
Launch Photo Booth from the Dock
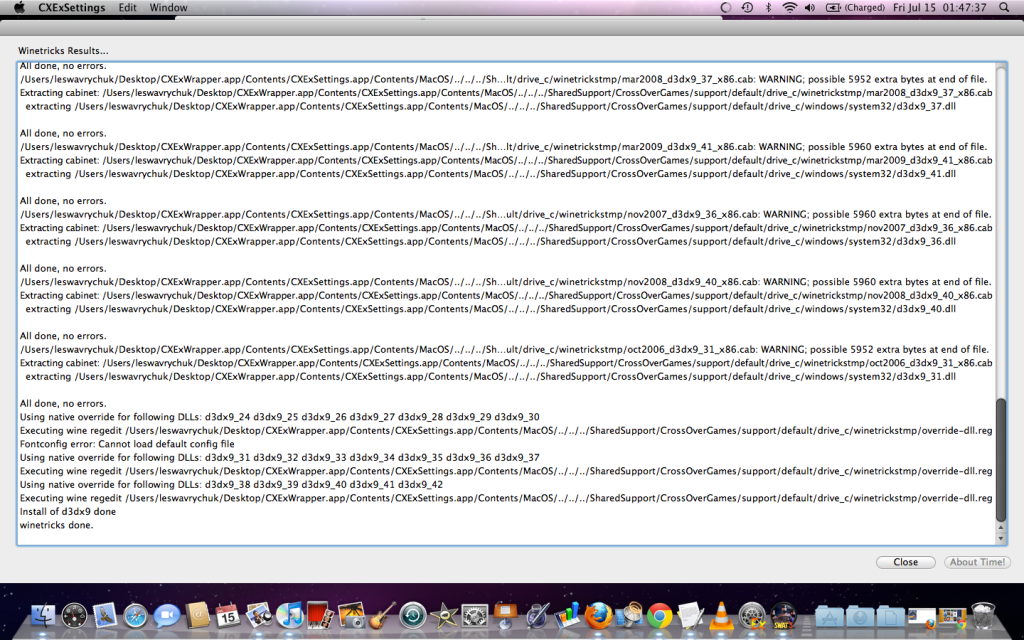pyautogui.click(x=320, y=616)
